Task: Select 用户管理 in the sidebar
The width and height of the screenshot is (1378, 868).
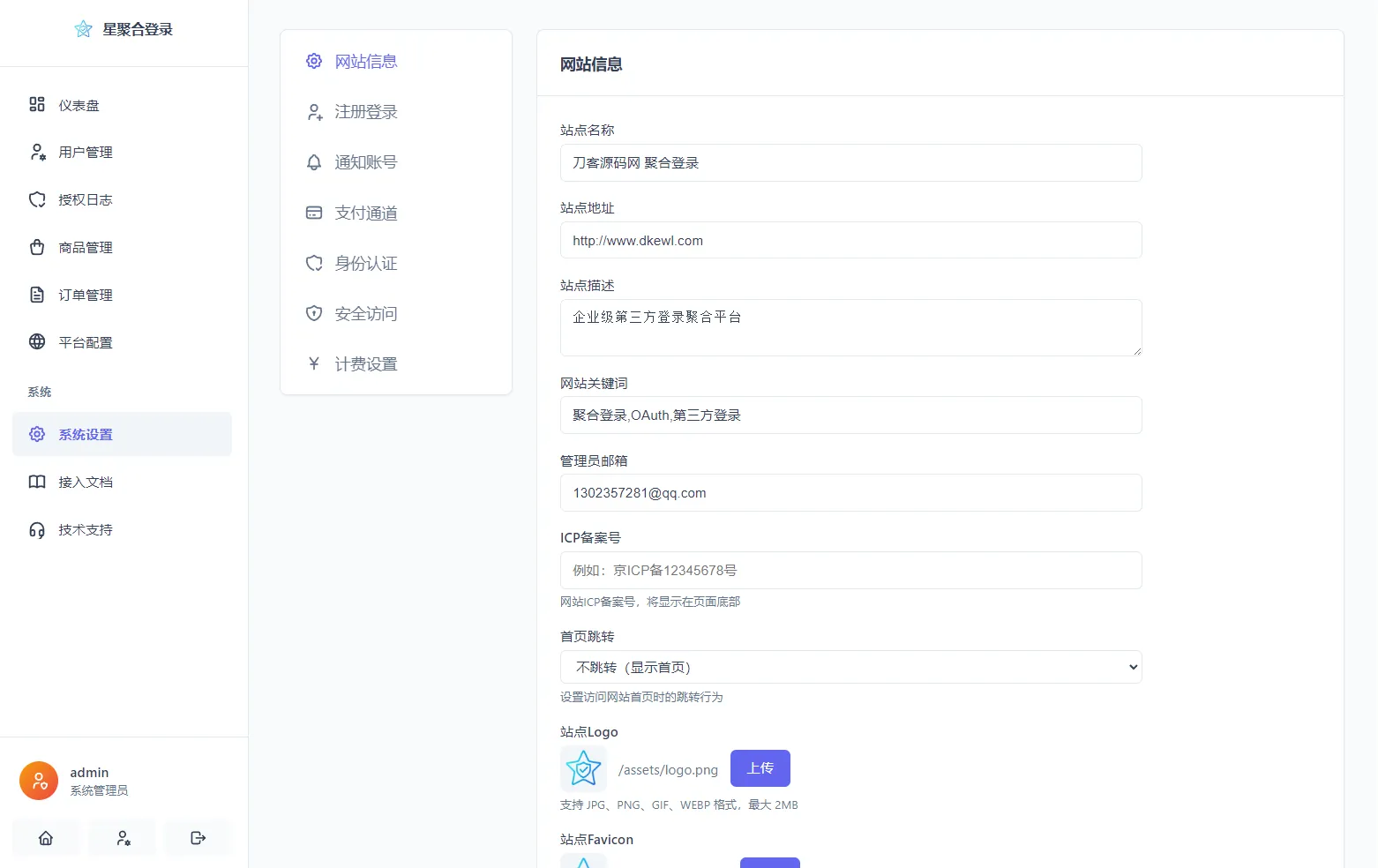Action: click(x=86, y=152)
